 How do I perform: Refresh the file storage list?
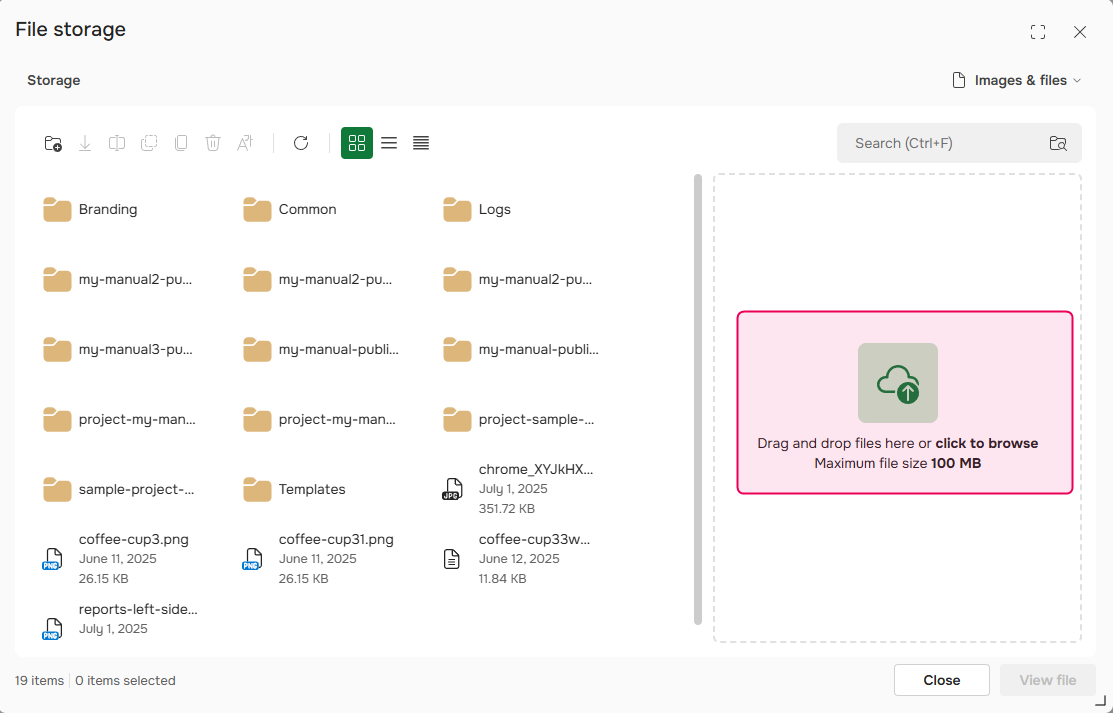click(301, 143)
